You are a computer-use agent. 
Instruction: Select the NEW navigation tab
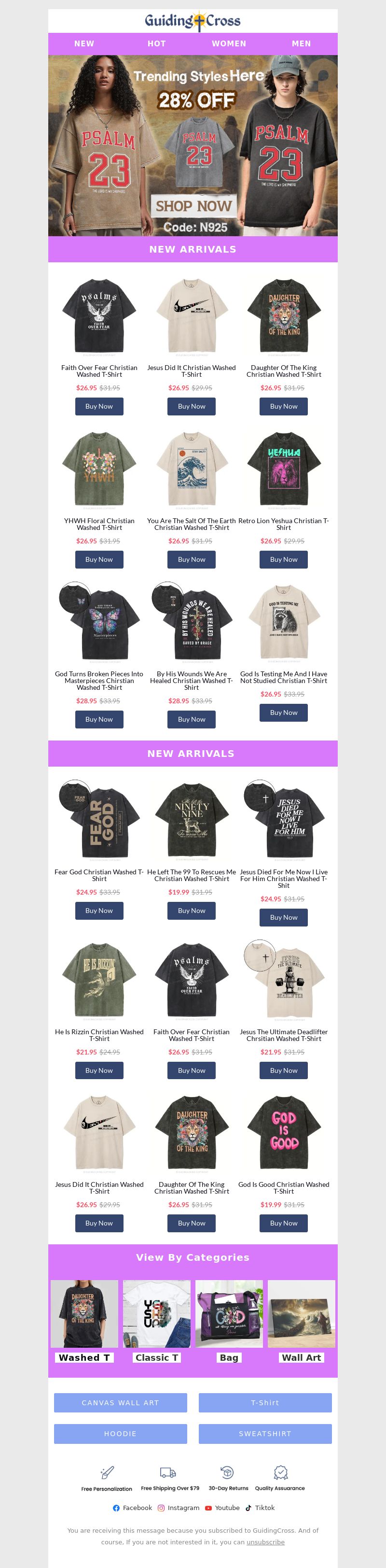[x=84, y=44]
